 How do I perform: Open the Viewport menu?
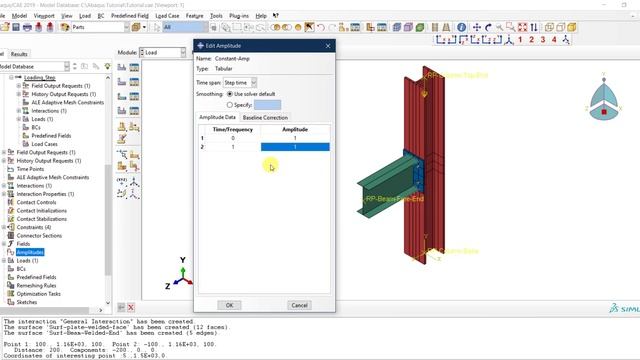pos(44,16)
